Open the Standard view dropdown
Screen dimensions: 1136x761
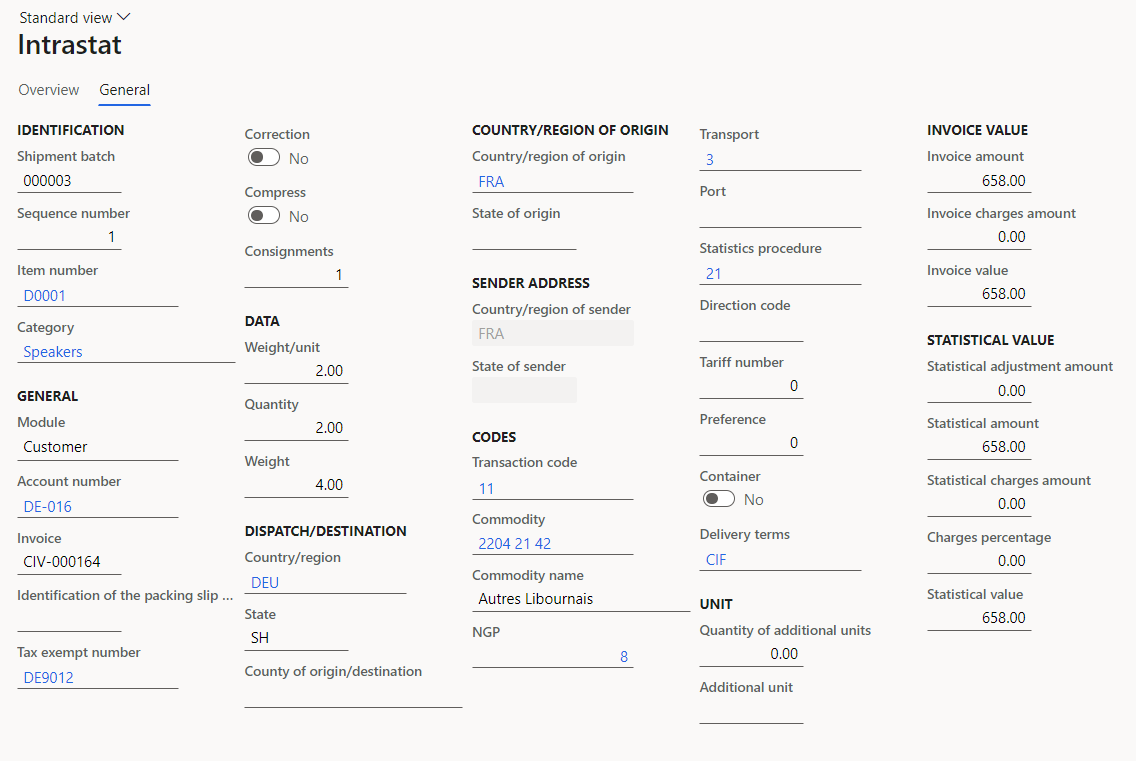(74, 17)
